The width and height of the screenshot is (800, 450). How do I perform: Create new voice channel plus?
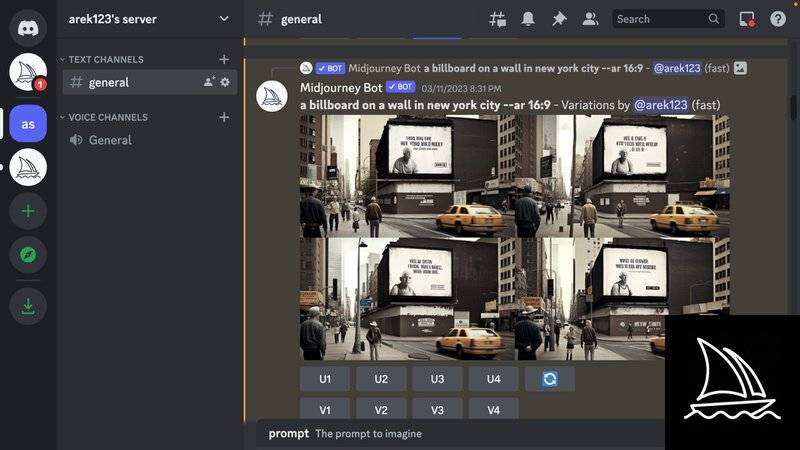tap(224, 117)
